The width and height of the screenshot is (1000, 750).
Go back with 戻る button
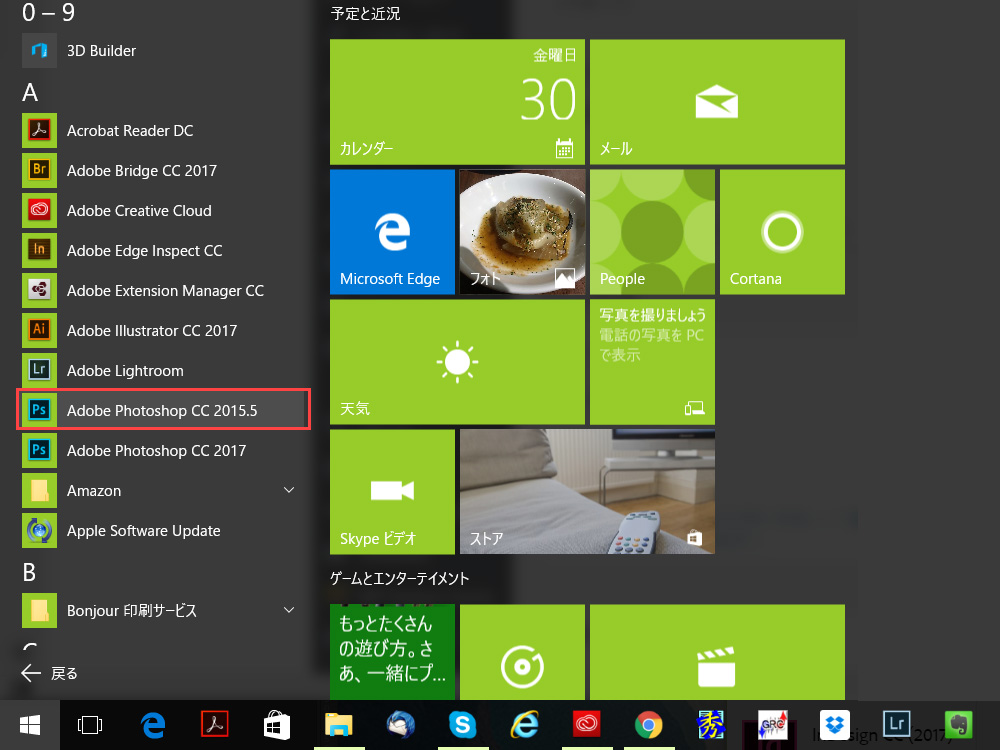tap(49, 673)
